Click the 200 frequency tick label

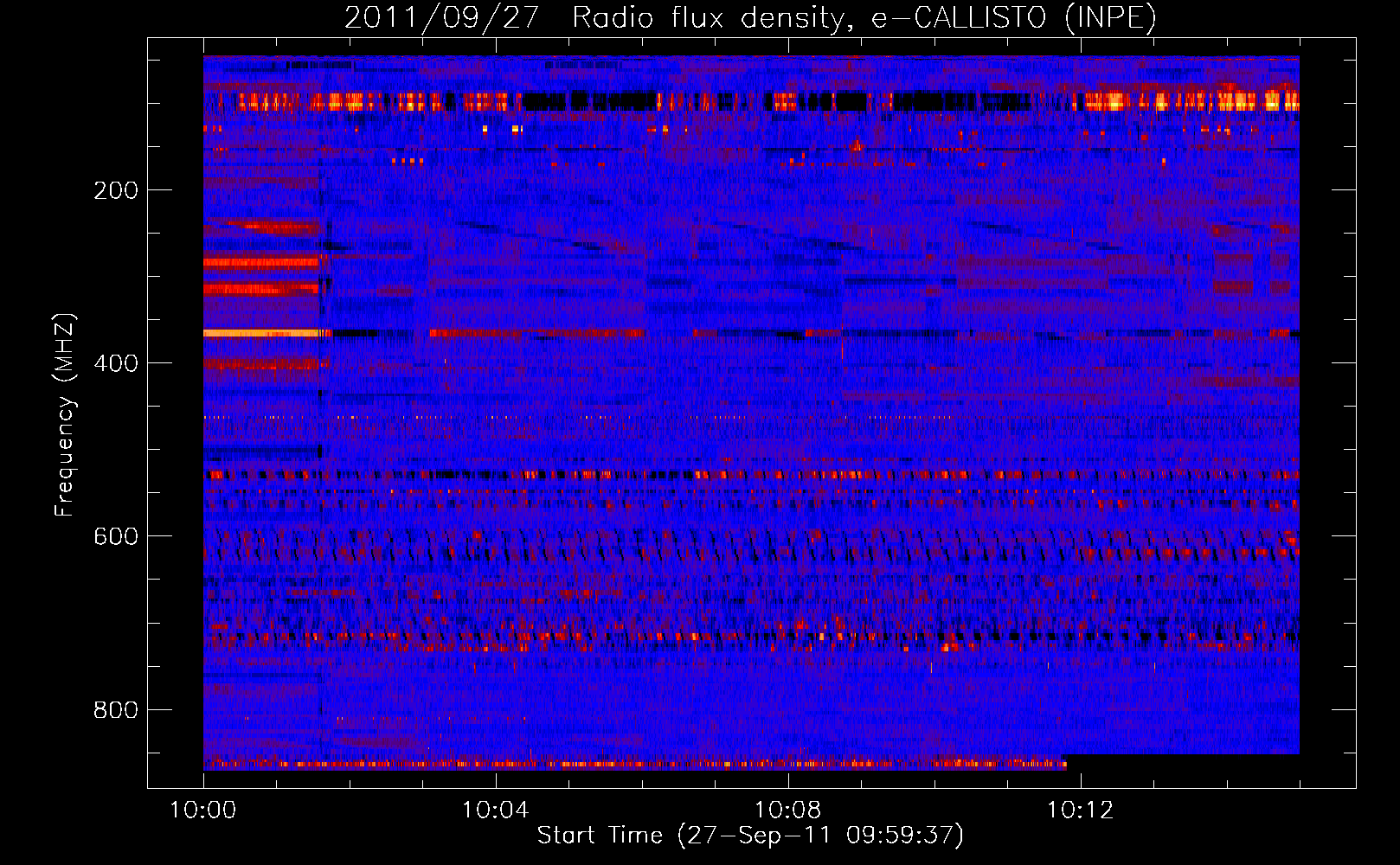tap(116, 190)
